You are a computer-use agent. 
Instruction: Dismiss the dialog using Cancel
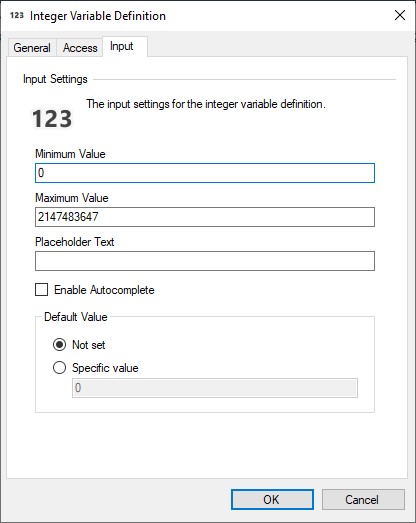363,499
